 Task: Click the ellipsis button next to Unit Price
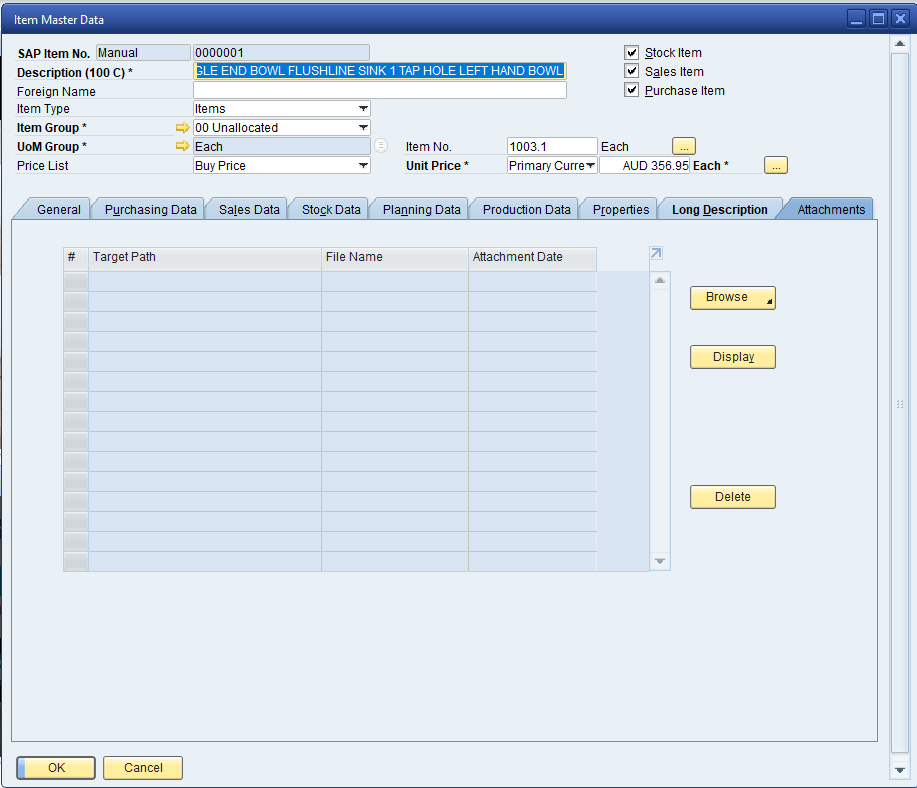coord(776,165)
